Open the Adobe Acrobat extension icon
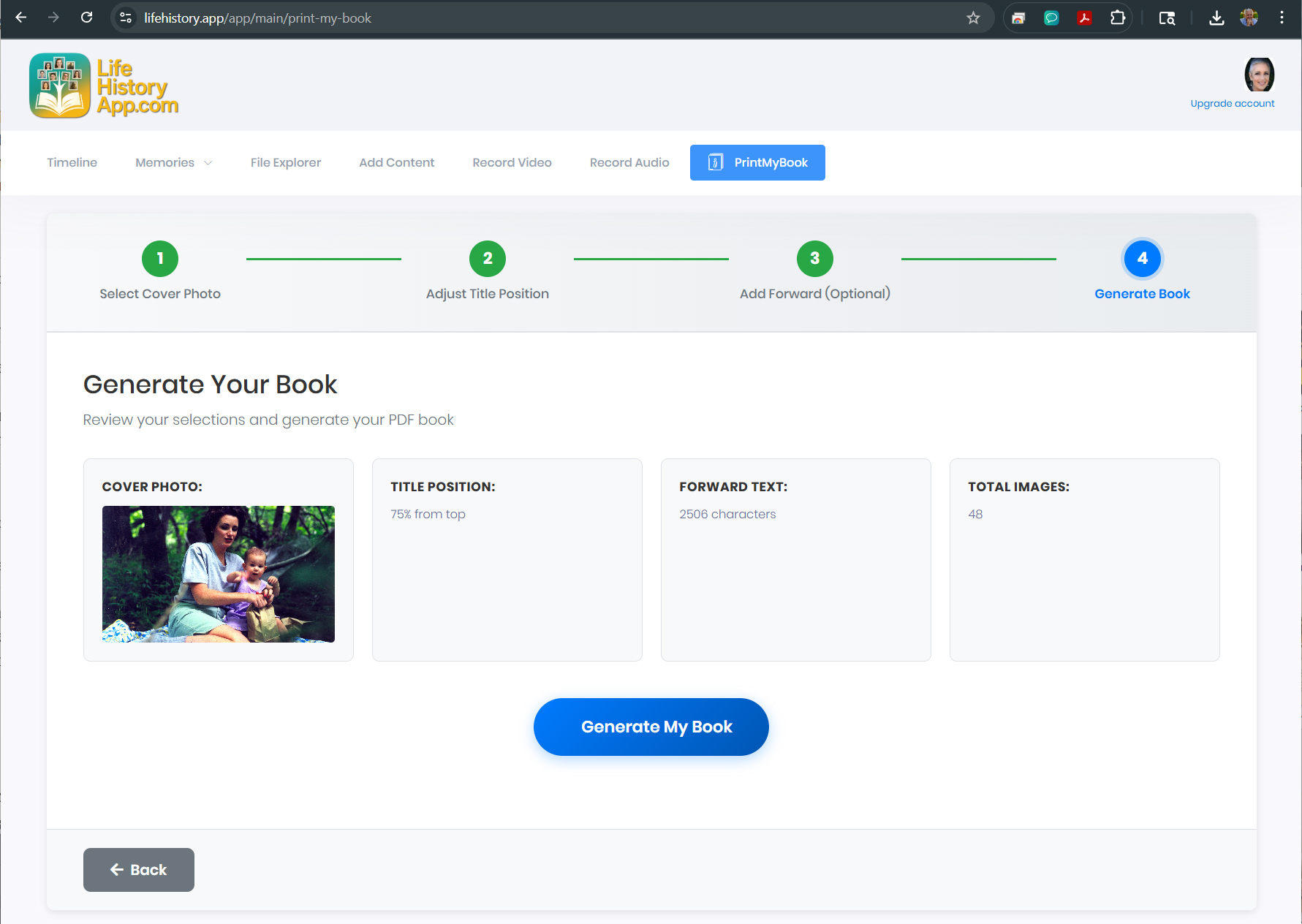The image size is (1302, 924). [1084, 18]
